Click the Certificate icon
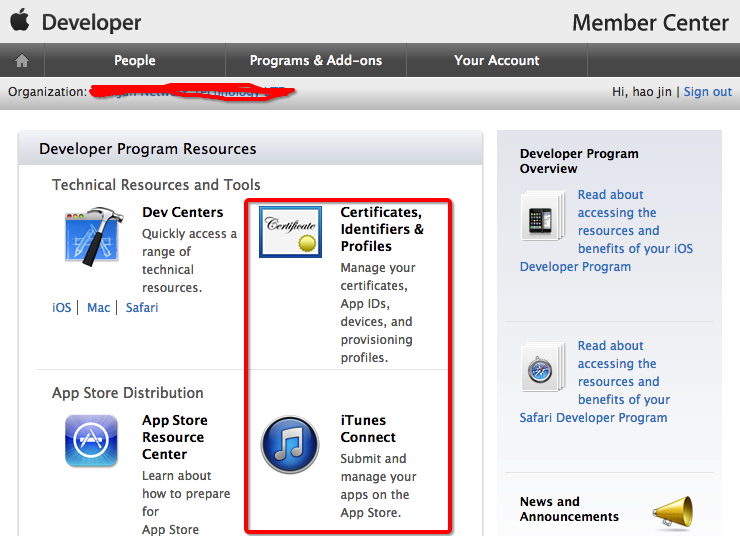This screenshot has height=536, width=740. point(290,232)
